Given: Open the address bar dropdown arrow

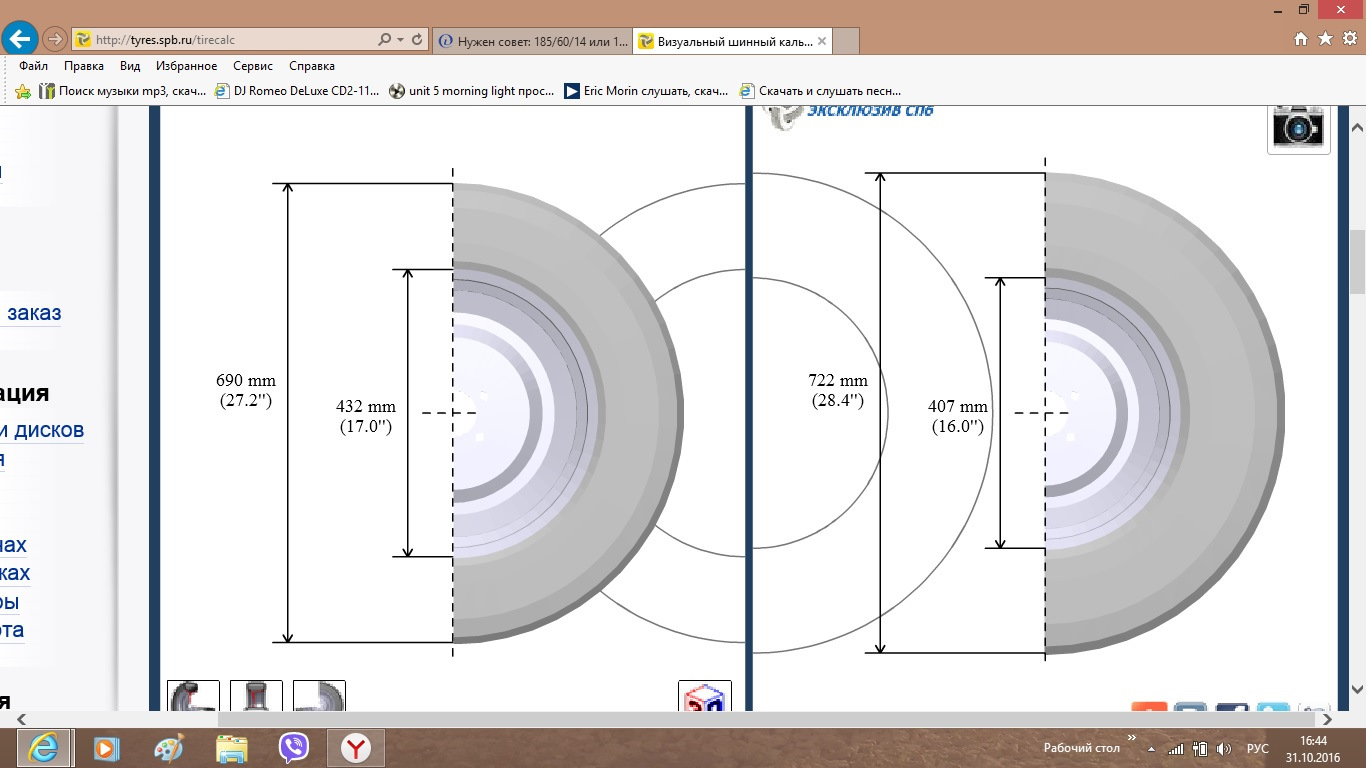Looking at the screenshot, I should point(401,40).
